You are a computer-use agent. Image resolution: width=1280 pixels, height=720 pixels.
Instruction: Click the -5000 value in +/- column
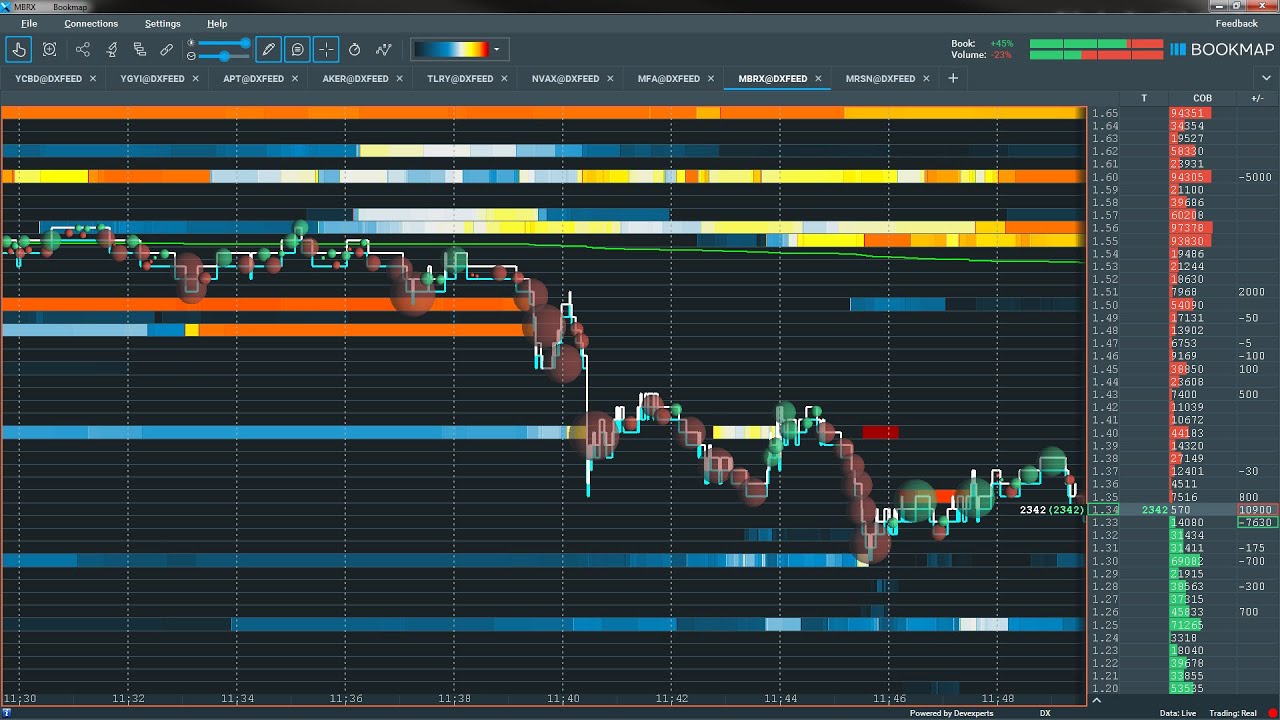coord(1254,177)
